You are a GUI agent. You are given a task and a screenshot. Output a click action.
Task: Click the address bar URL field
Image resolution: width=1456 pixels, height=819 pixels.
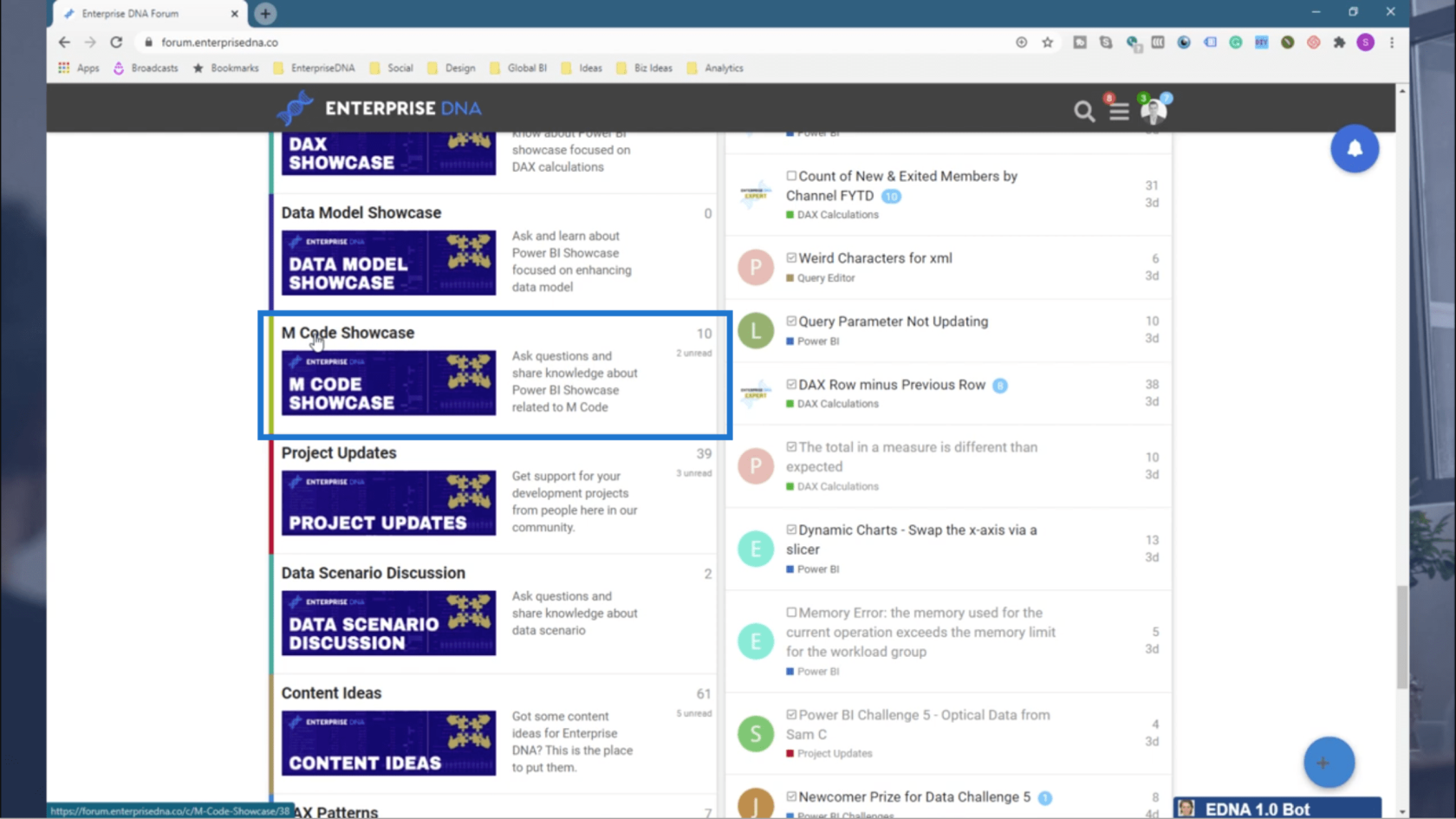click(x=572, y=42)
